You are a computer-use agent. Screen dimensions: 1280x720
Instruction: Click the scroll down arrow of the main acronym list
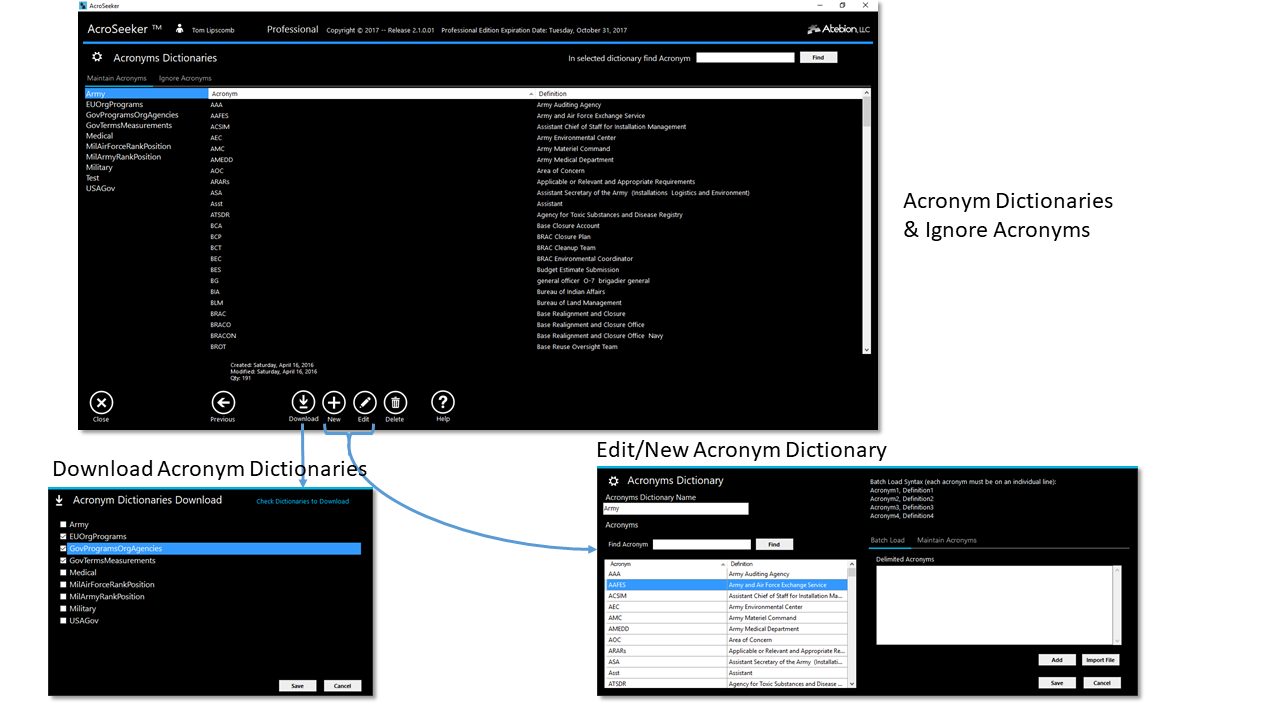coord(867,350)
